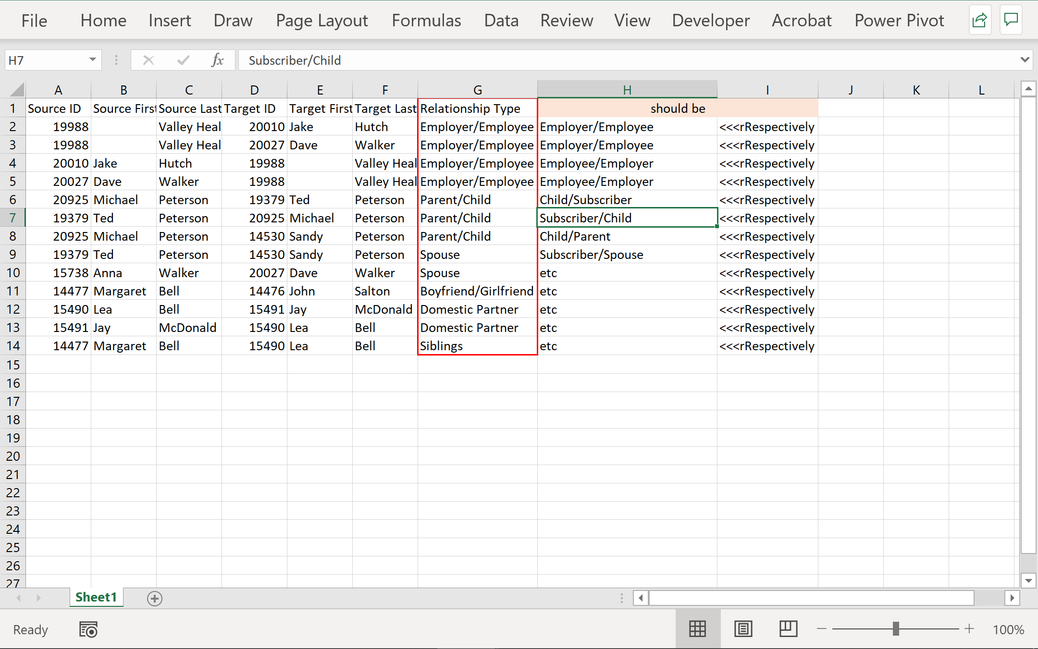The width and height of the screenshot is (1038, 649).
Task: Click '<<<rRespectively' cell in row 2
Action: click(x=767, y=127)
